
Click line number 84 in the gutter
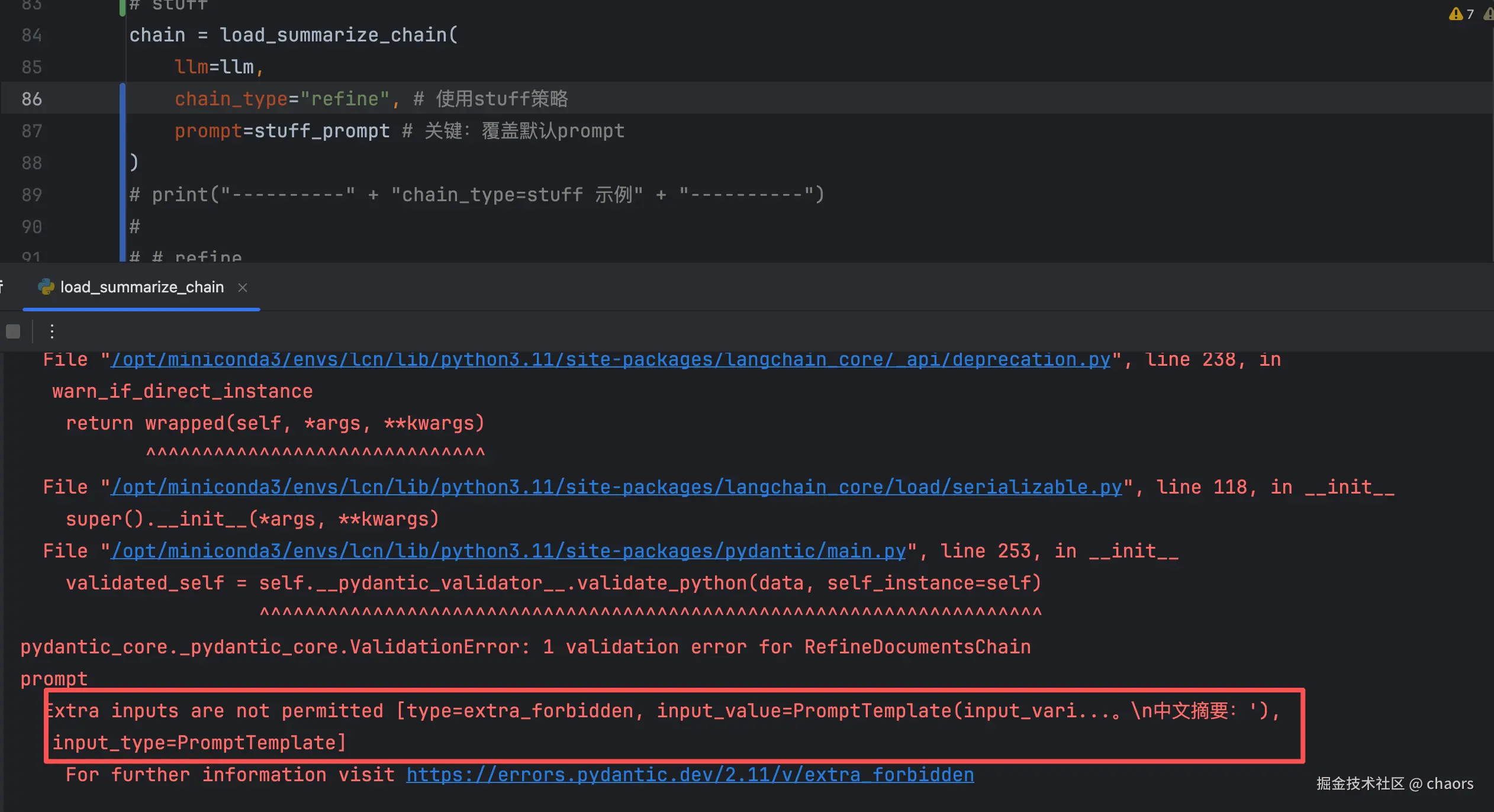click(32, 35)
